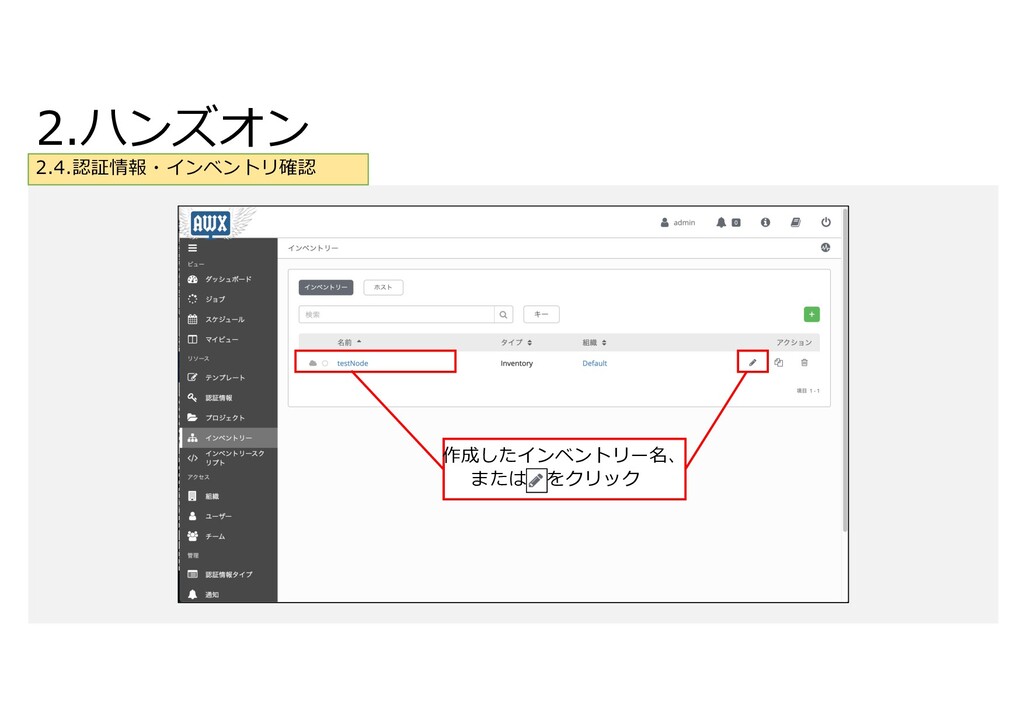Open the Default organization link

595,363
